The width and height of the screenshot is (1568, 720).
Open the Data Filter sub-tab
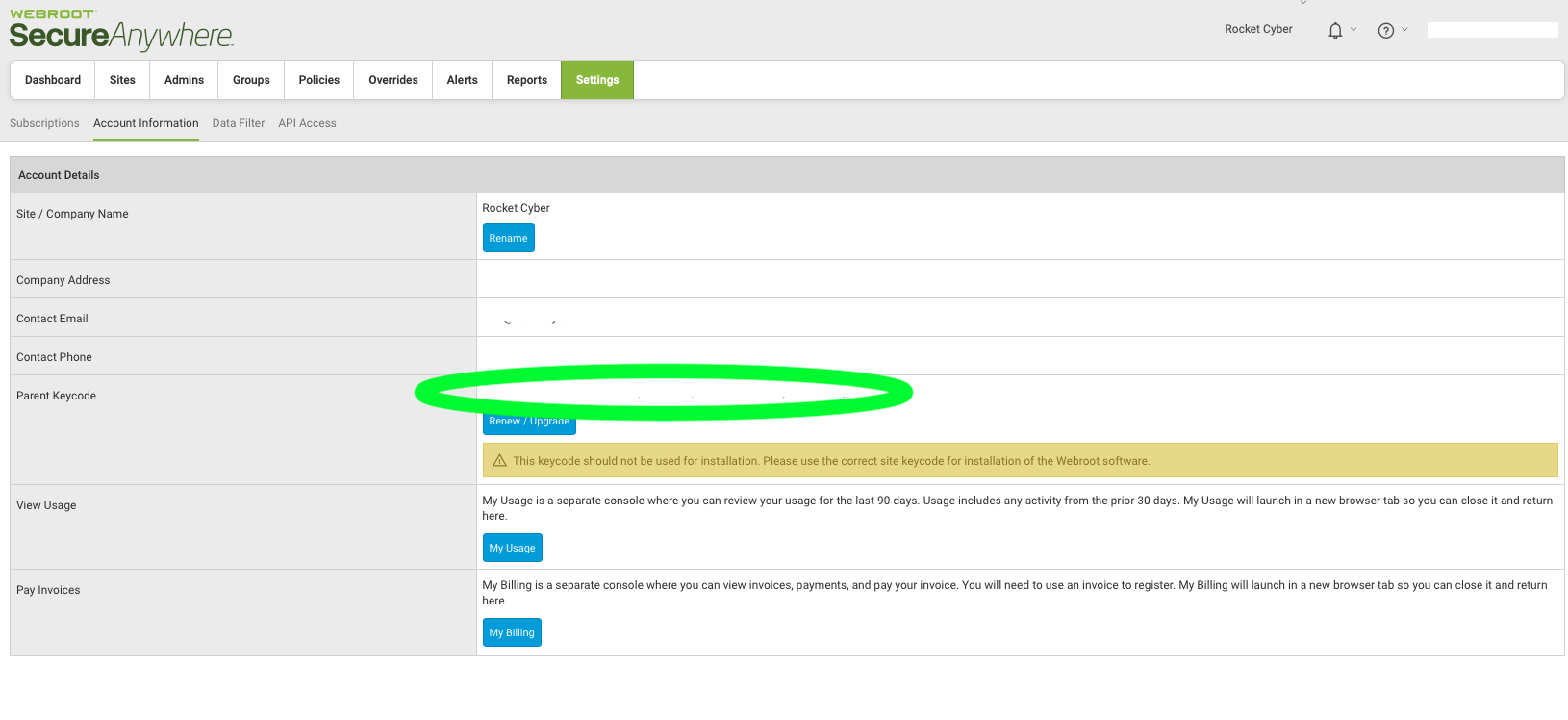[239, 123]
